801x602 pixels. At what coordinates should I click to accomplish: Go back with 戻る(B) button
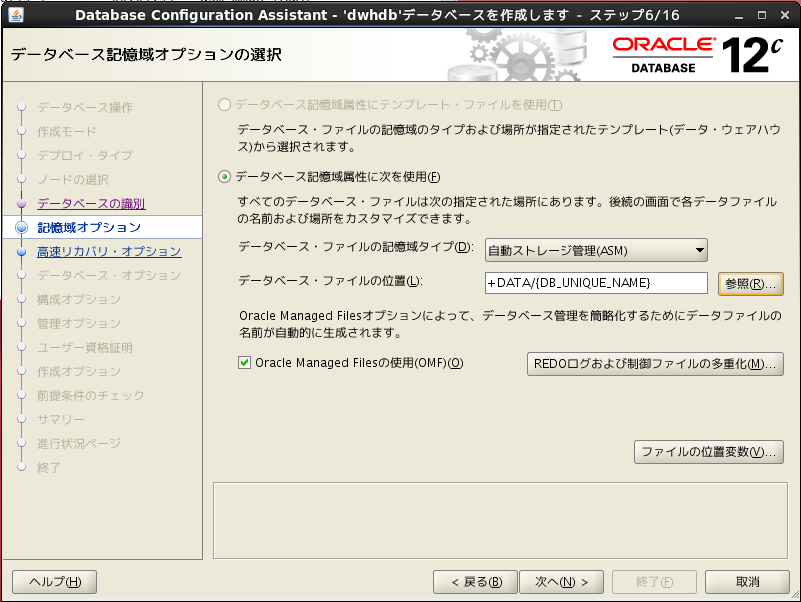476,582
